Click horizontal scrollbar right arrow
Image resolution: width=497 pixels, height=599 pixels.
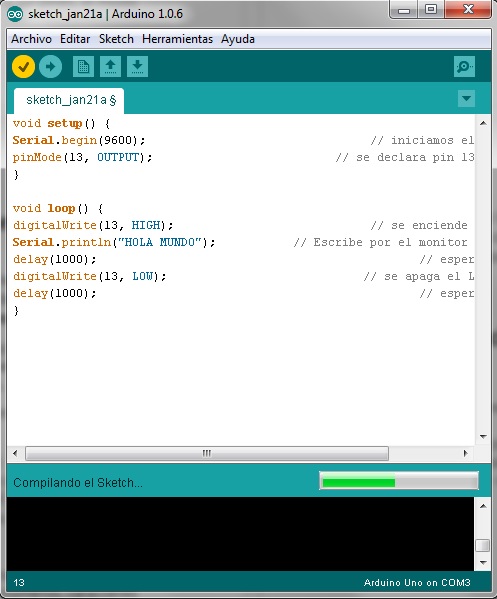click(x=465, y=453)
